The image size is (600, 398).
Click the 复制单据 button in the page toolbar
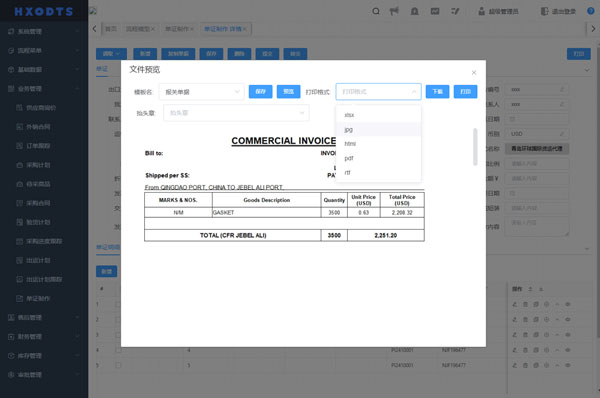point(178,54)
